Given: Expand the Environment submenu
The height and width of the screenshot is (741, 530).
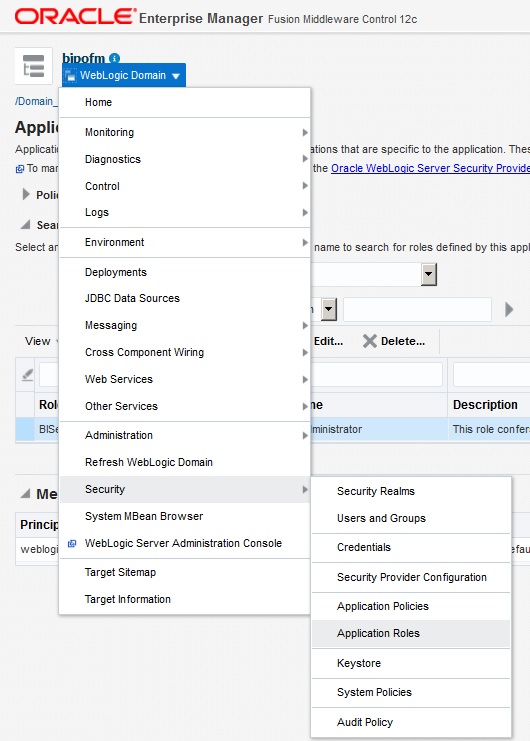Looking at the screenshot, I should 185,242.
